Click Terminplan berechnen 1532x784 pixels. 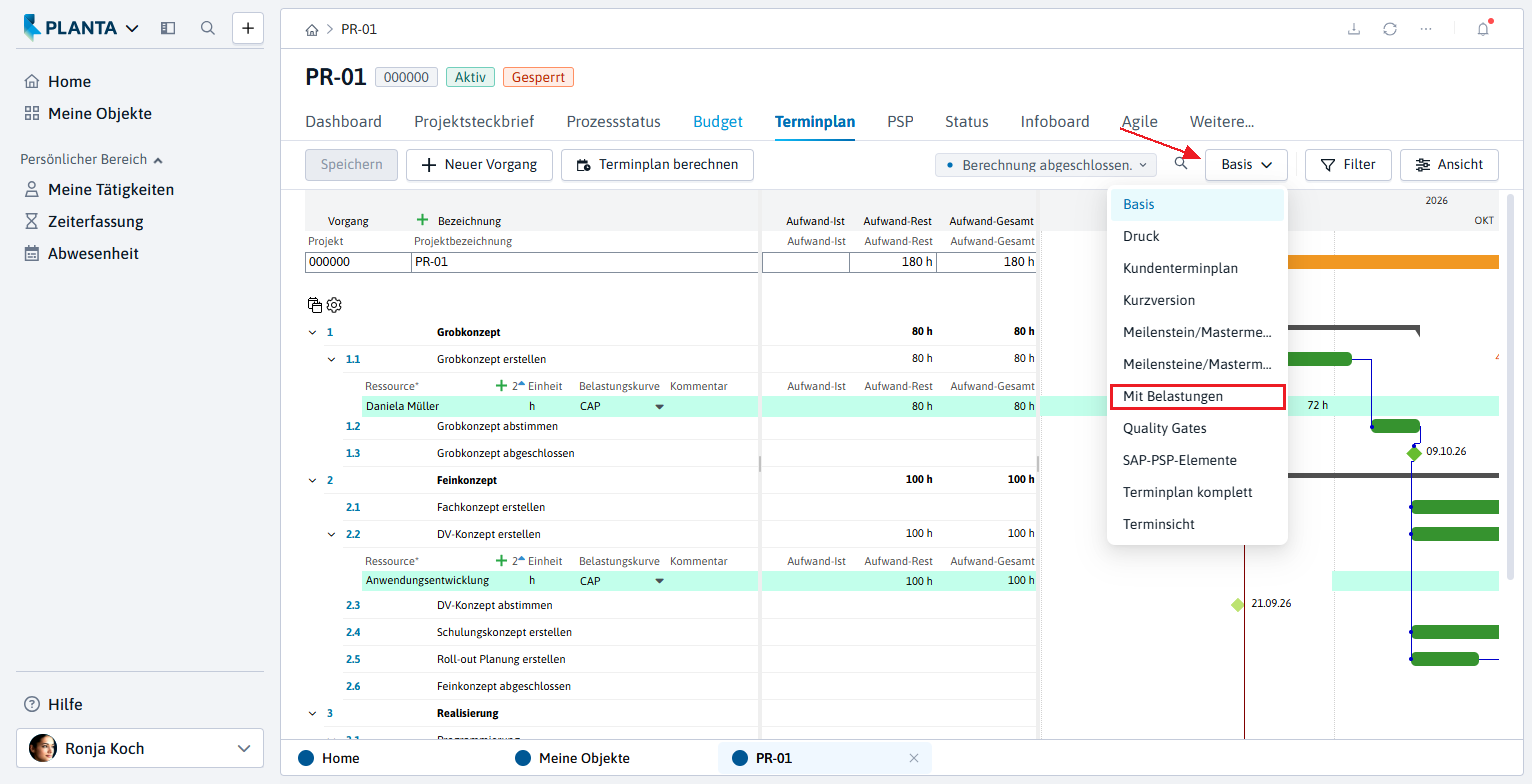click(x=657, y=165)
